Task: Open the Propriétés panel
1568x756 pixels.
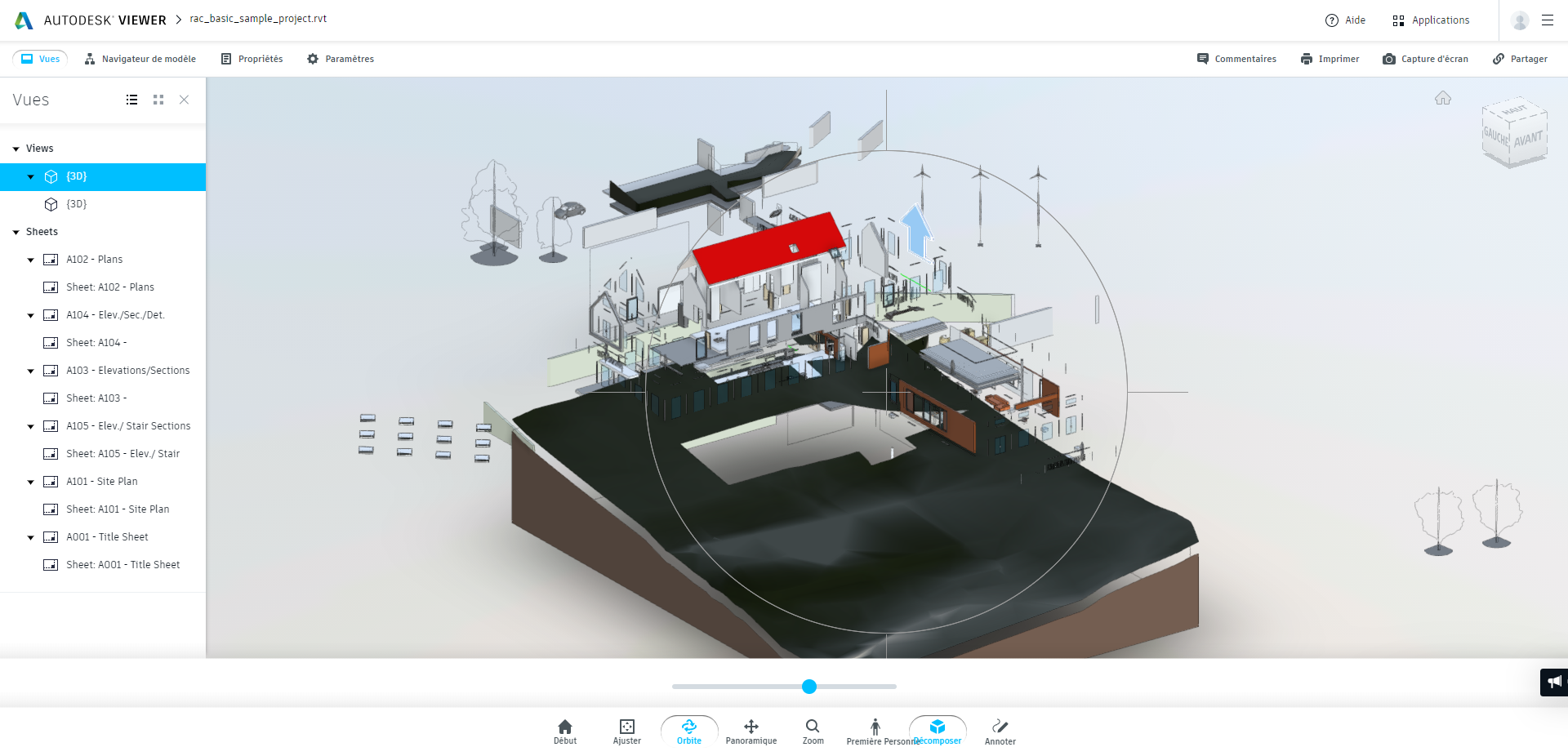Action: coord(252,59)
